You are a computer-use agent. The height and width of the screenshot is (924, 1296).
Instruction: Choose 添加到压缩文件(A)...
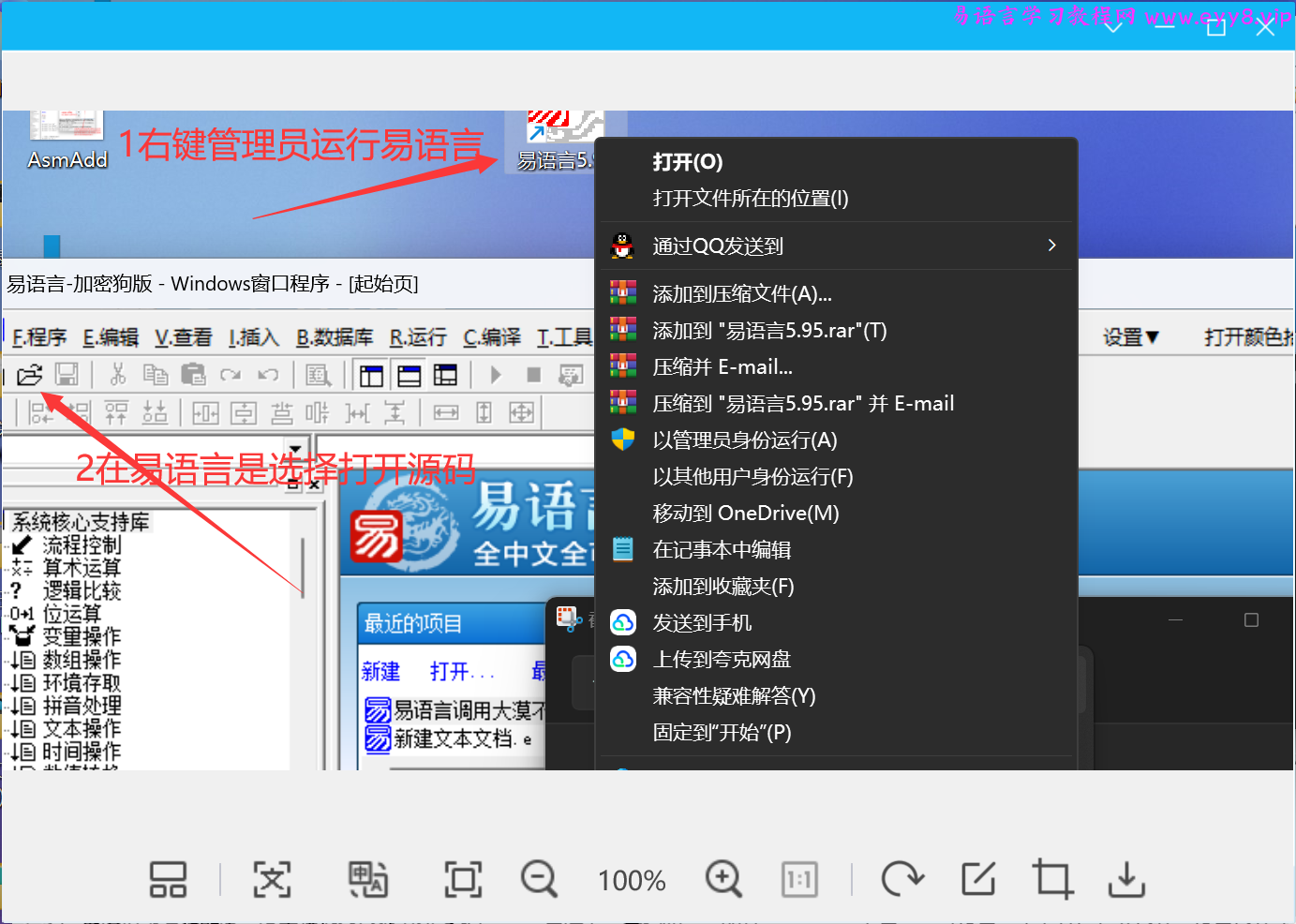coord(836,294)
